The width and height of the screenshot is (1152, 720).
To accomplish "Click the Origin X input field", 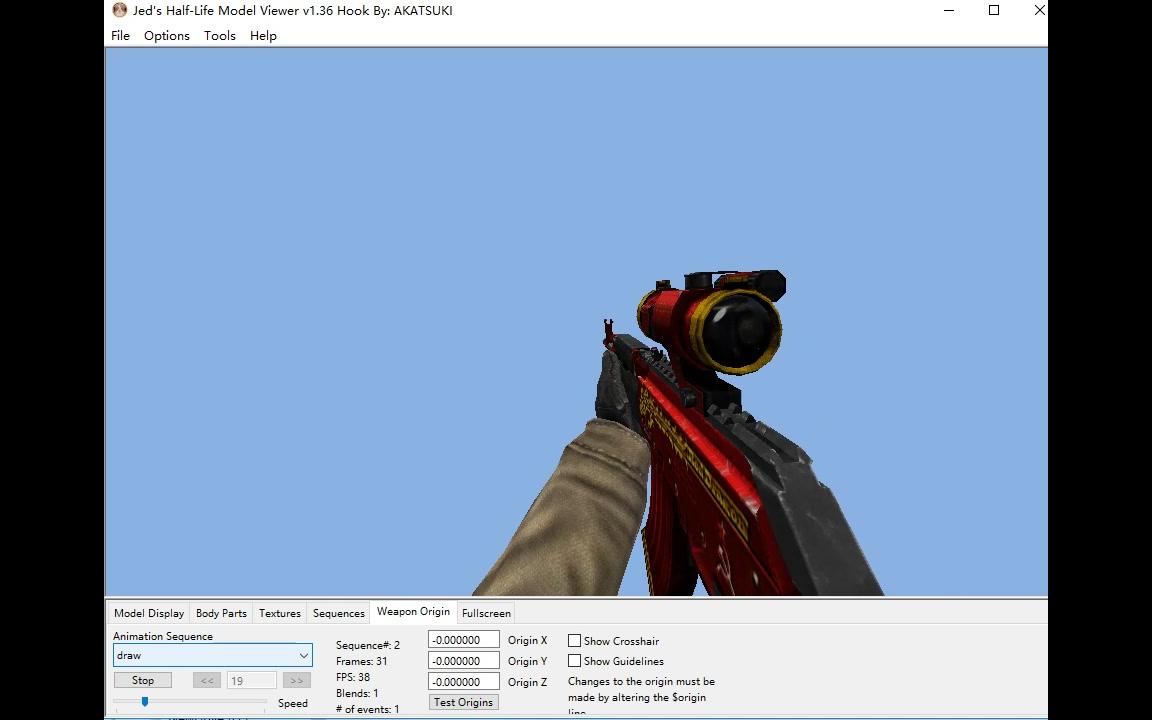I will tap(462, 640).
